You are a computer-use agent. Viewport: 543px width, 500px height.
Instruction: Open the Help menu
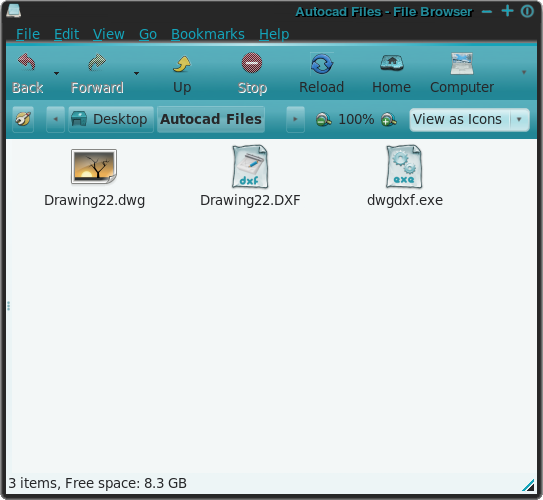pyautogui.click(x=274, y=34)
